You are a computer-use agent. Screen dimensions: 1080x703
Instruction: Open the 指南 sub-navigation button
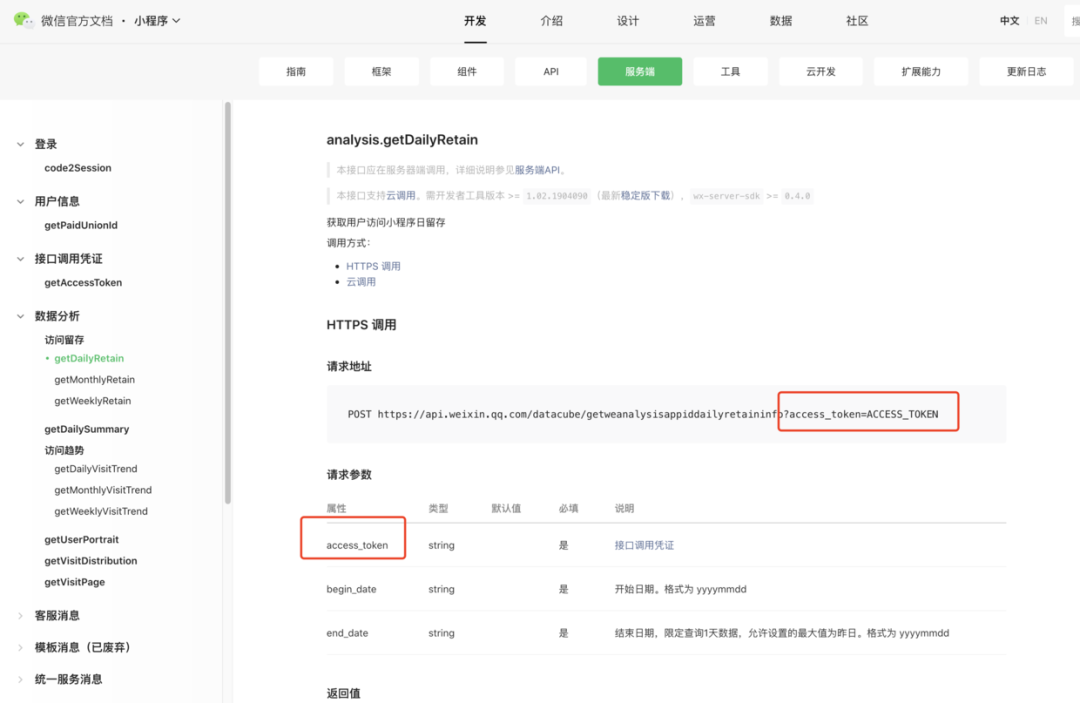(296, 72)
